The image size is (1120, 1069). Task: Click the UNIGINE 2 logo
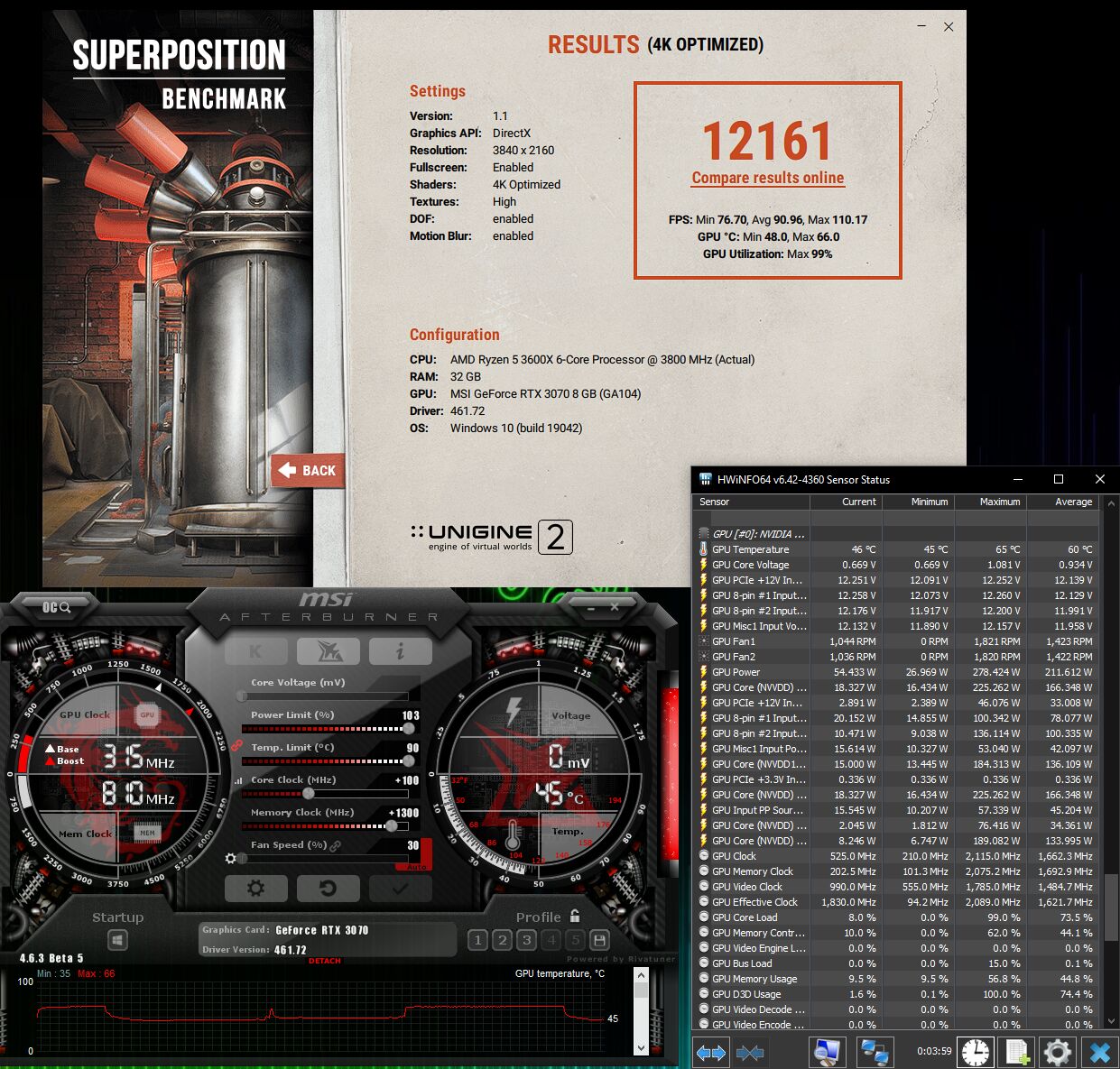tap(492, 537)
